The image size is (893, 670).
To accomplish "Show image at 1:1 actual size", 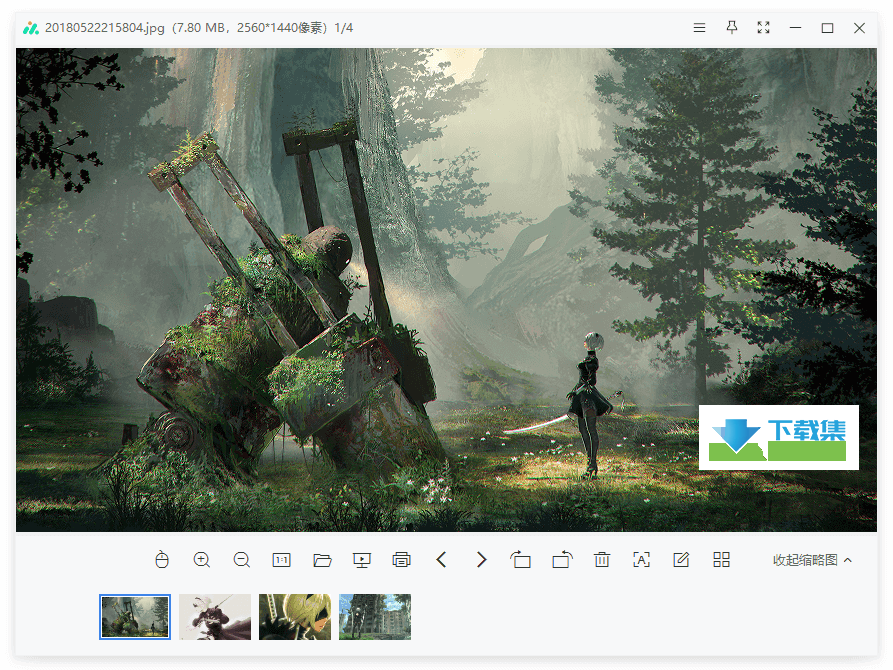I will pyautogui.click(x=281, y=560).
